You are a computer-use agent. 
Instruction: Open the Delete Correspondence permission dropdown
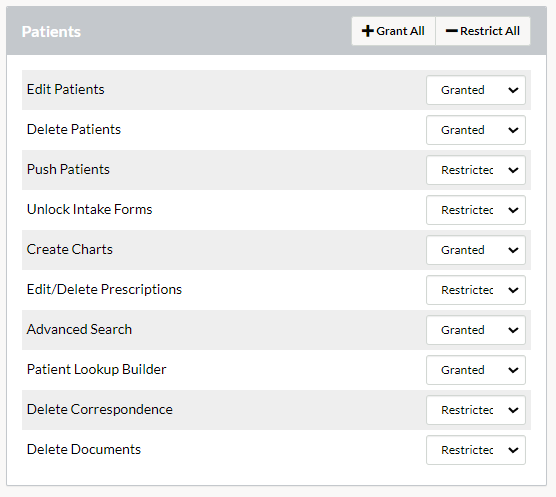point(476,410)
